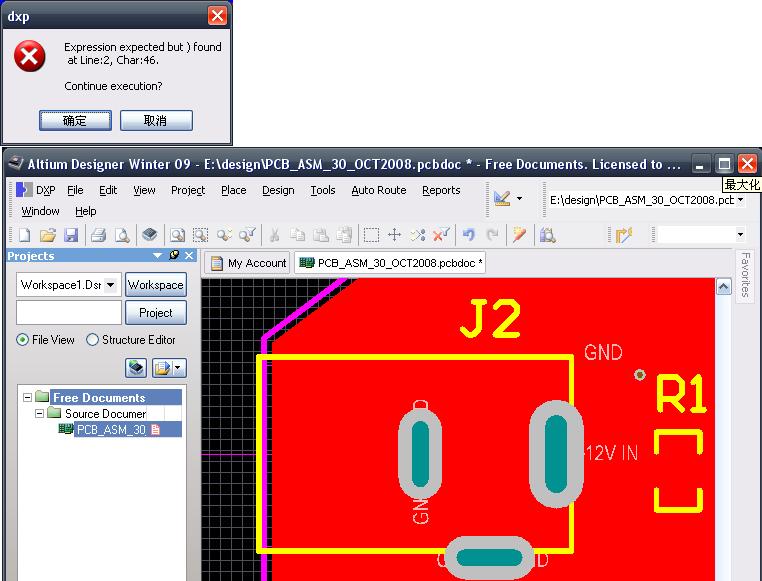Click the empty project name input field
The height and width of the screenshot is (581, 762).
click(x=69, y=313)
